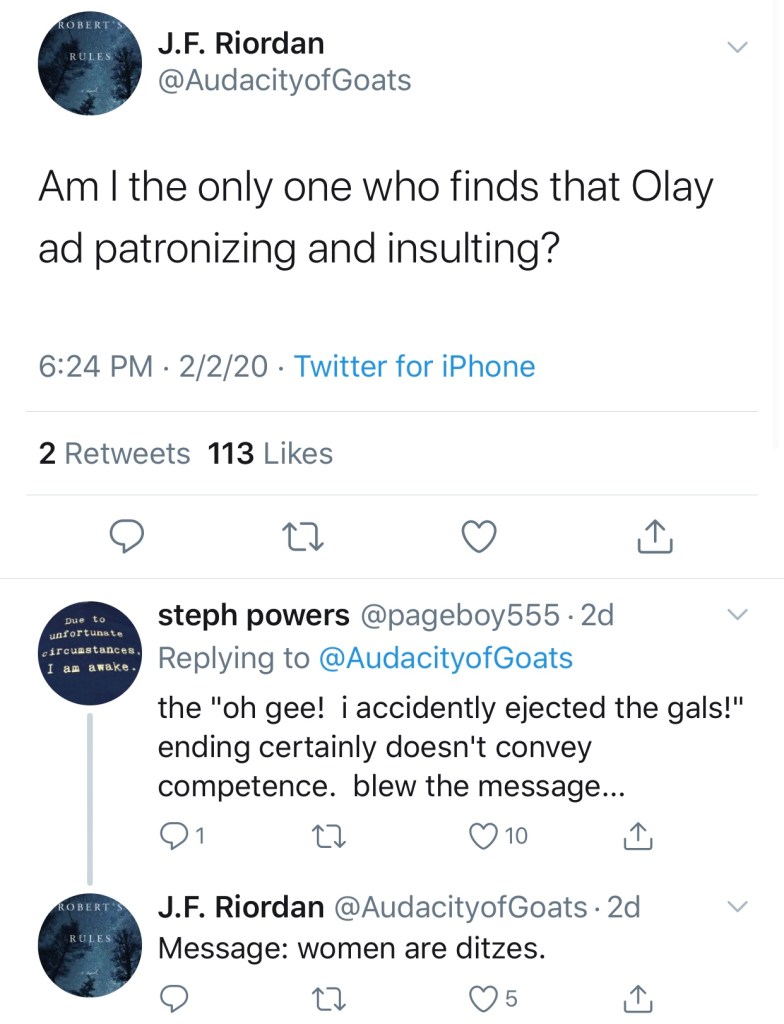784x1024 pixels.
Task: Like the main Olay ad tweet
Action: tap(479, 538)
